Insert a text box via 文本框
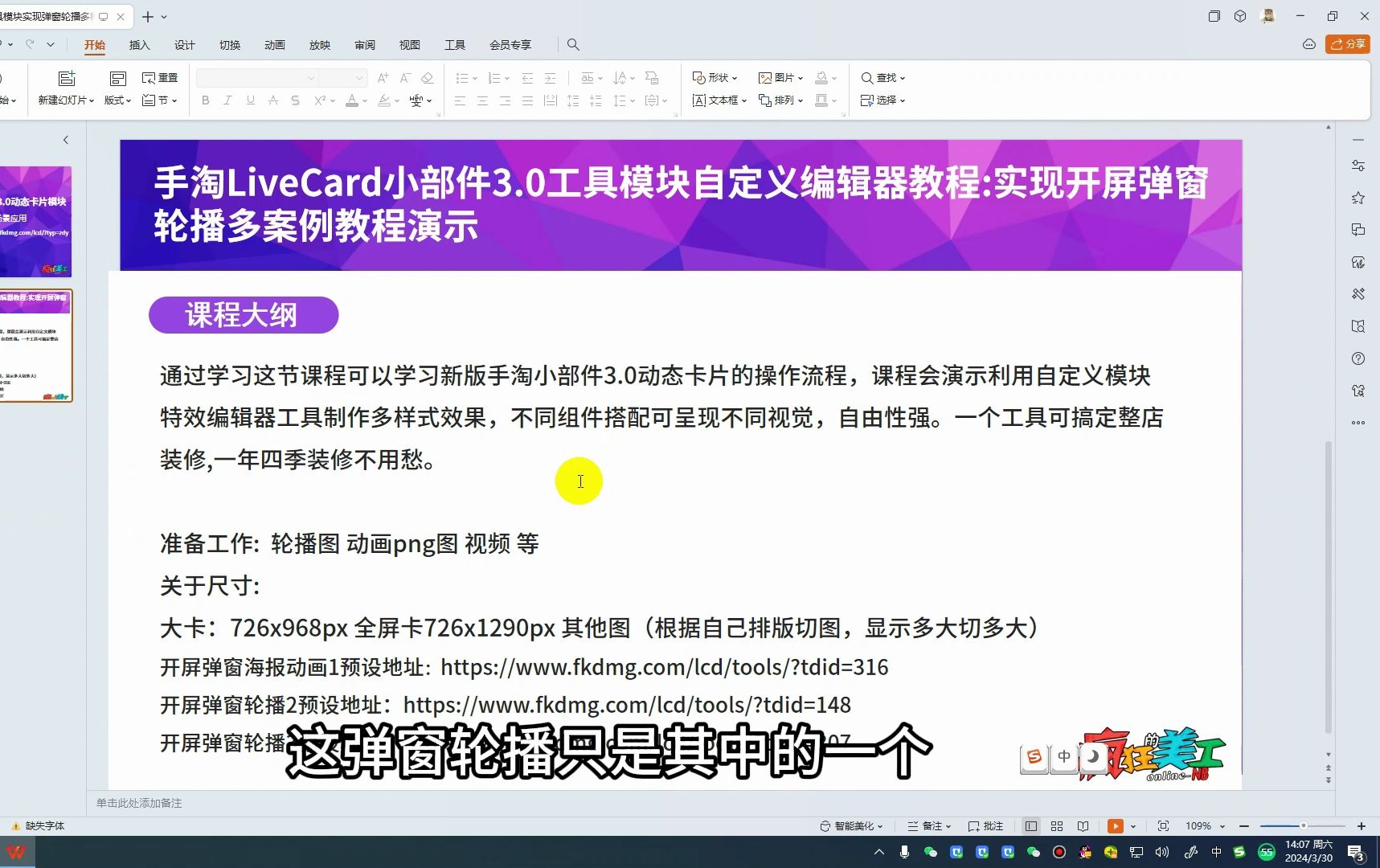Screen dimensions: 1380x868 coord(718,100)
